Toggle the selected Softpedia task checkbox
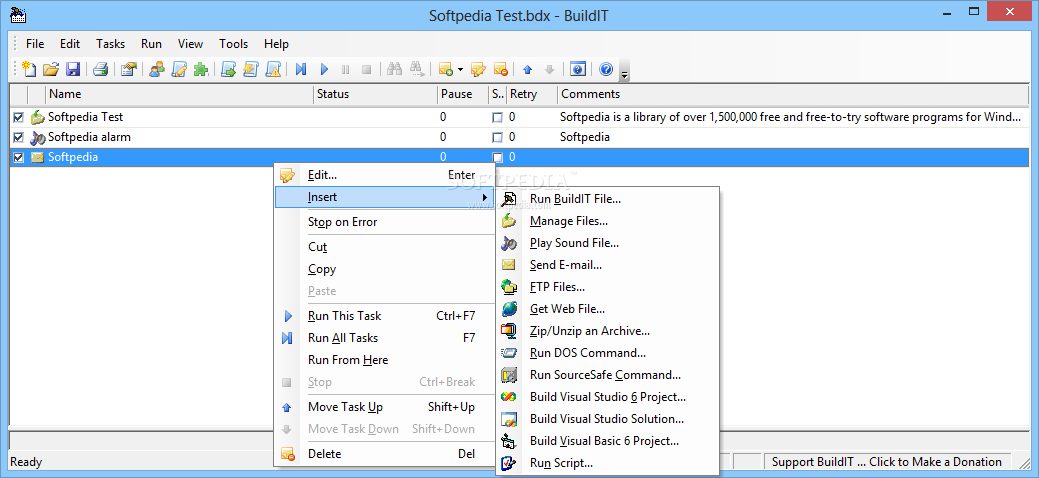This screenshot has width=1039, height=478. click(19, 157)
